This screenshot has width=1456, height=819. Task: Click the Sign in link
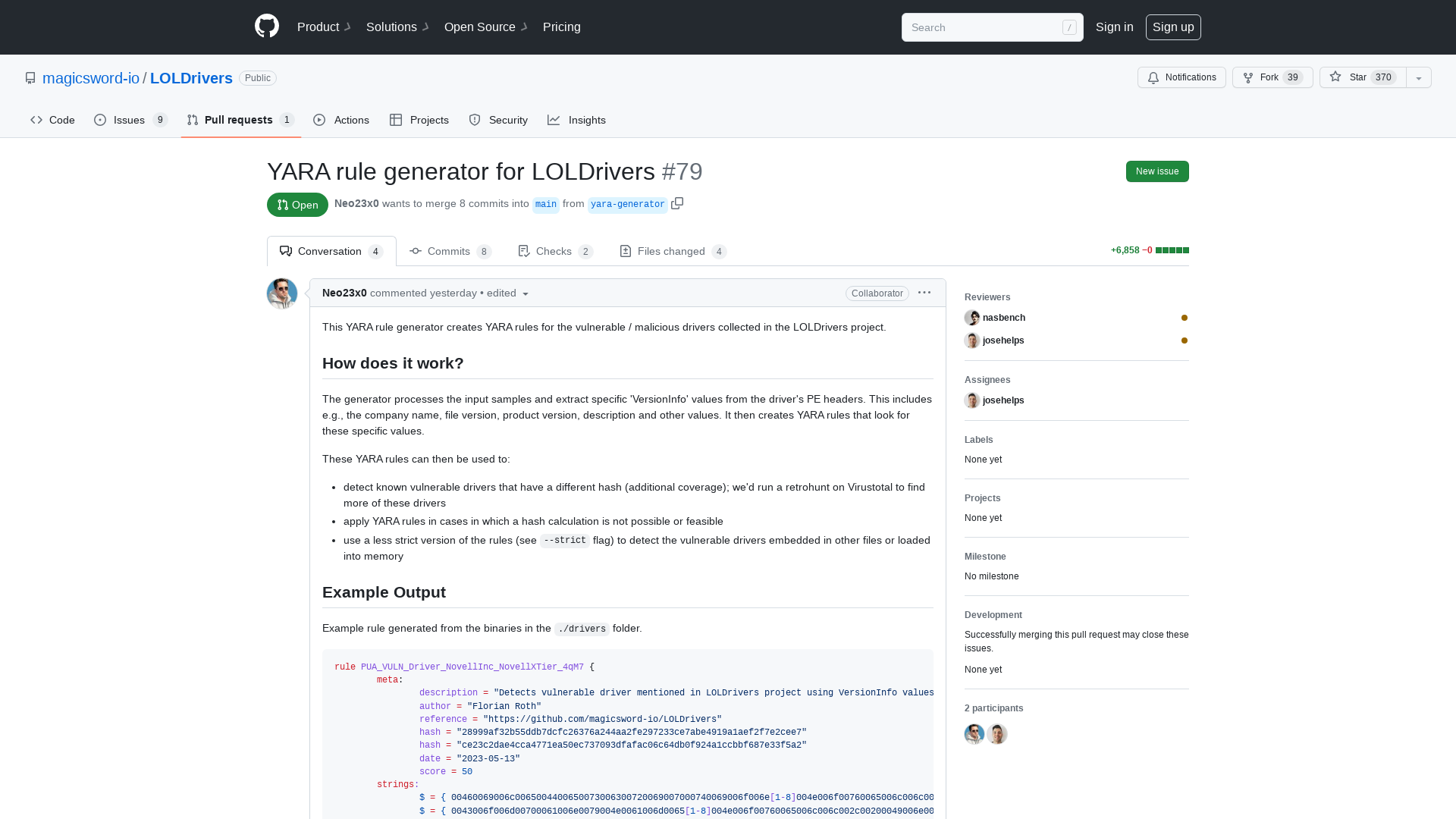point(1114,27)
